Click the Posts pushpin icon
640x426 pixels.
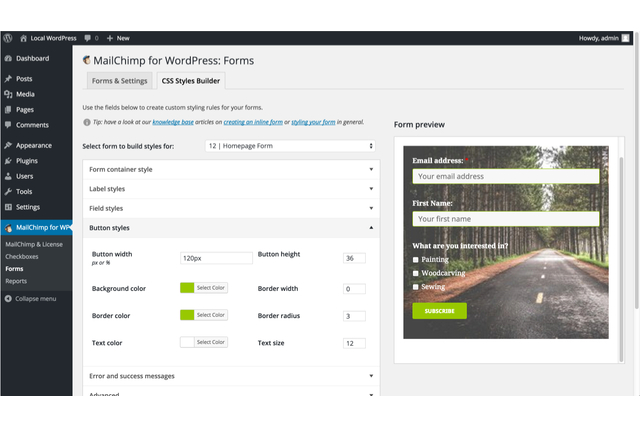pos(8,78)
